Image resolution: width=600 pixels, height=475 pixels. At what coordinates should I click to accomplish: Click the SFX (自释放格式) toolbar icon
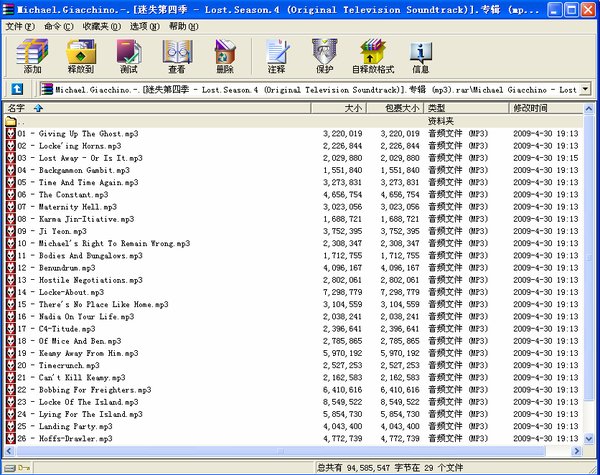tap(373, 56)
